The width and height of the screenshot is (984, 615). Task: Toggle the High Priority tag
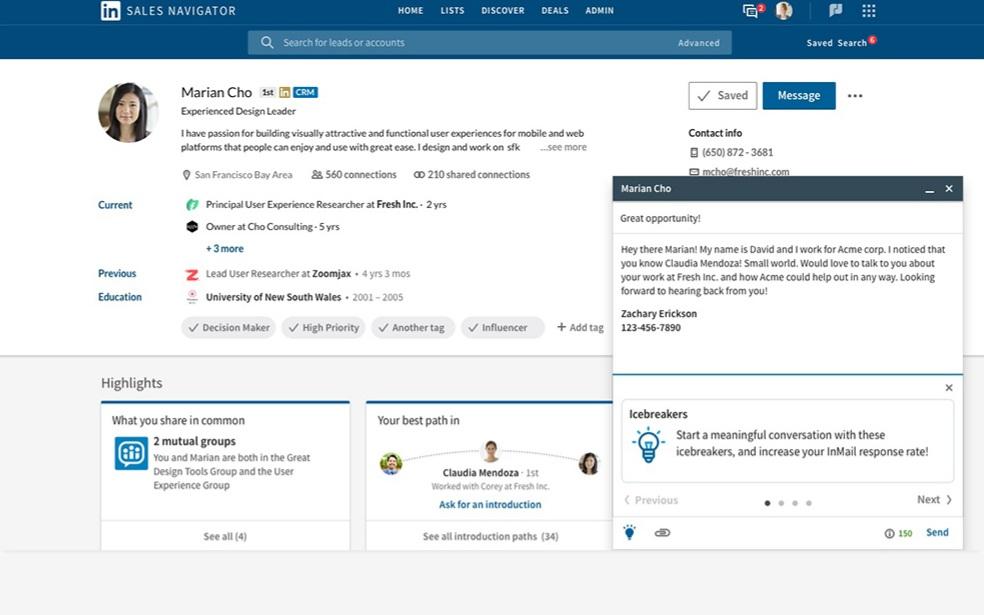click(323, 328)
